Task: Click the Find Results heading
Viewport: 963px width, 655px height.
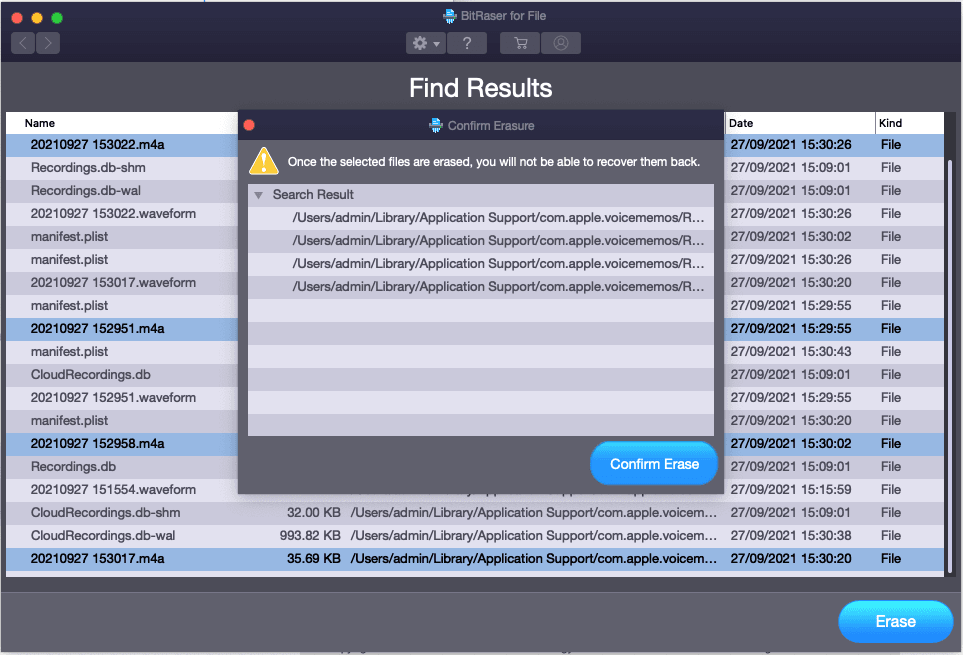Action: [481, 88]
